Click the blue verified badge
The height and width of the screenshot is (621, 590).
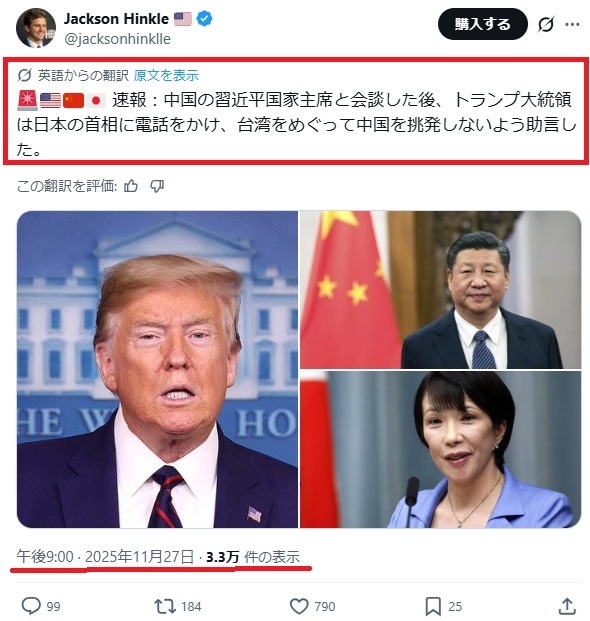click(x=204, y=19)
